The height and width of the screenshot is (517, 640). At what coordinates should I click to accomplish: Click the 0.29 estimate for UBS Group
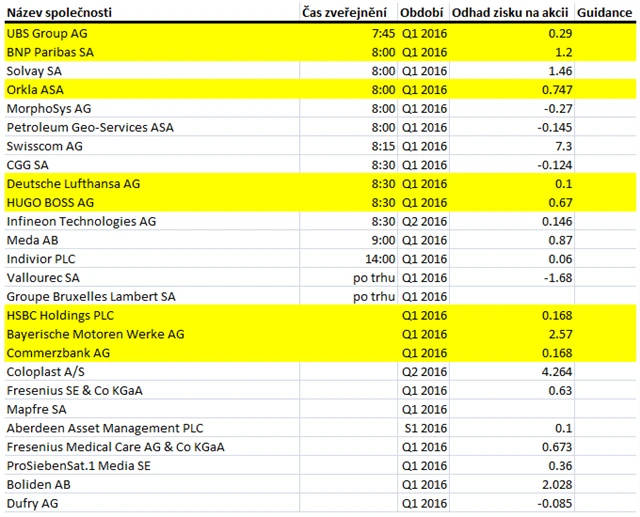560,33
